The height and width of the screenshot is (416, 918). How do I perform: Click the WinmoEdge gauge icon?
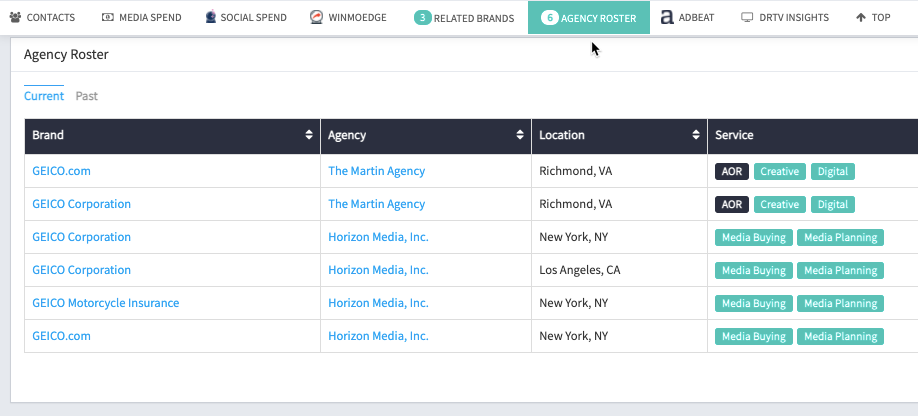316,17
